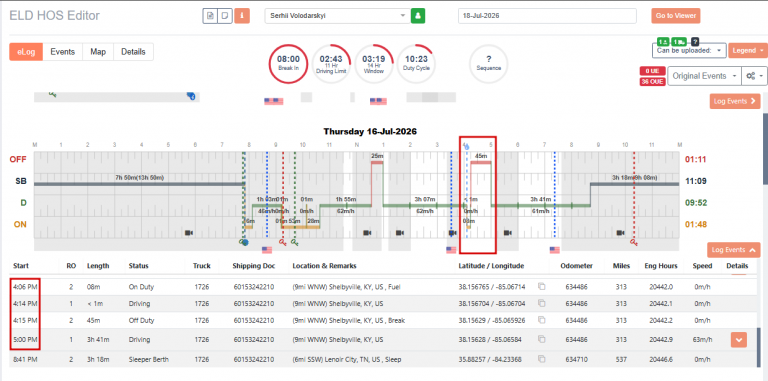Expand details of the 5:00 PM Driving row

[739, 339]
